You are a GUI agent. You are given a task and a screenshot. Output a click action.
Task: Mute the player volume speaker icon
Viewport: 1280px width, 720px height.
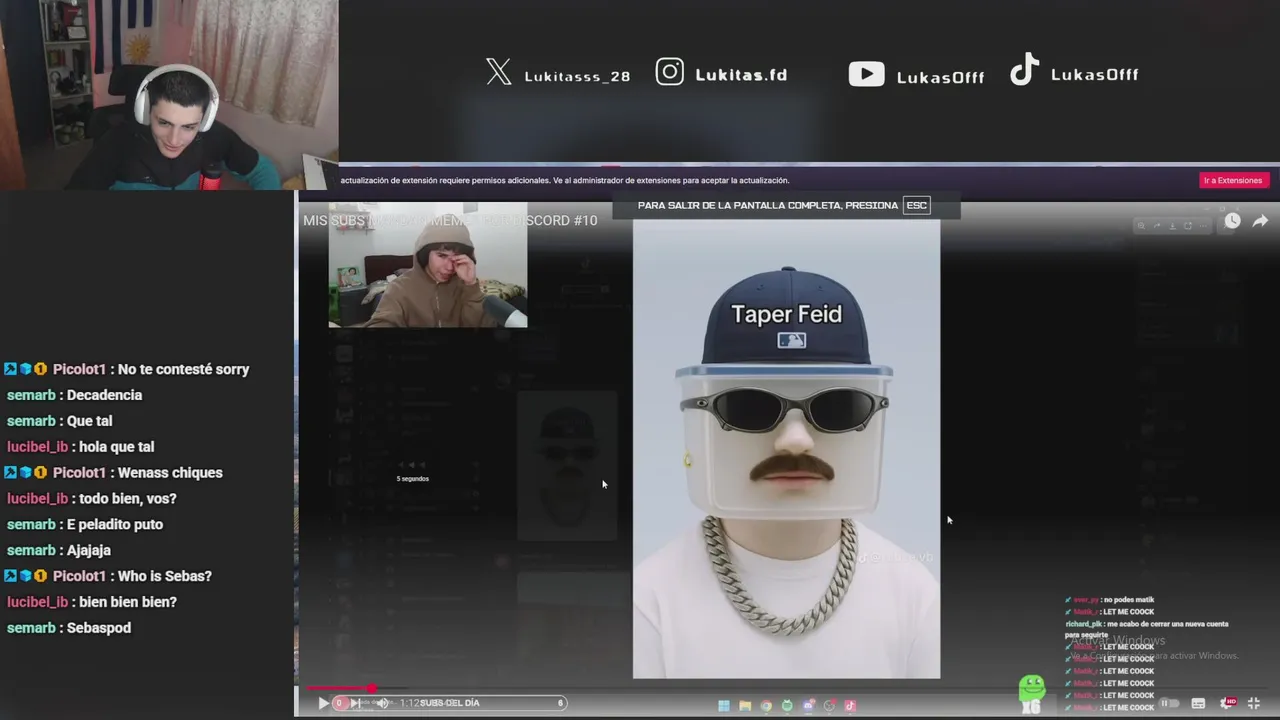tap(383, 703)
